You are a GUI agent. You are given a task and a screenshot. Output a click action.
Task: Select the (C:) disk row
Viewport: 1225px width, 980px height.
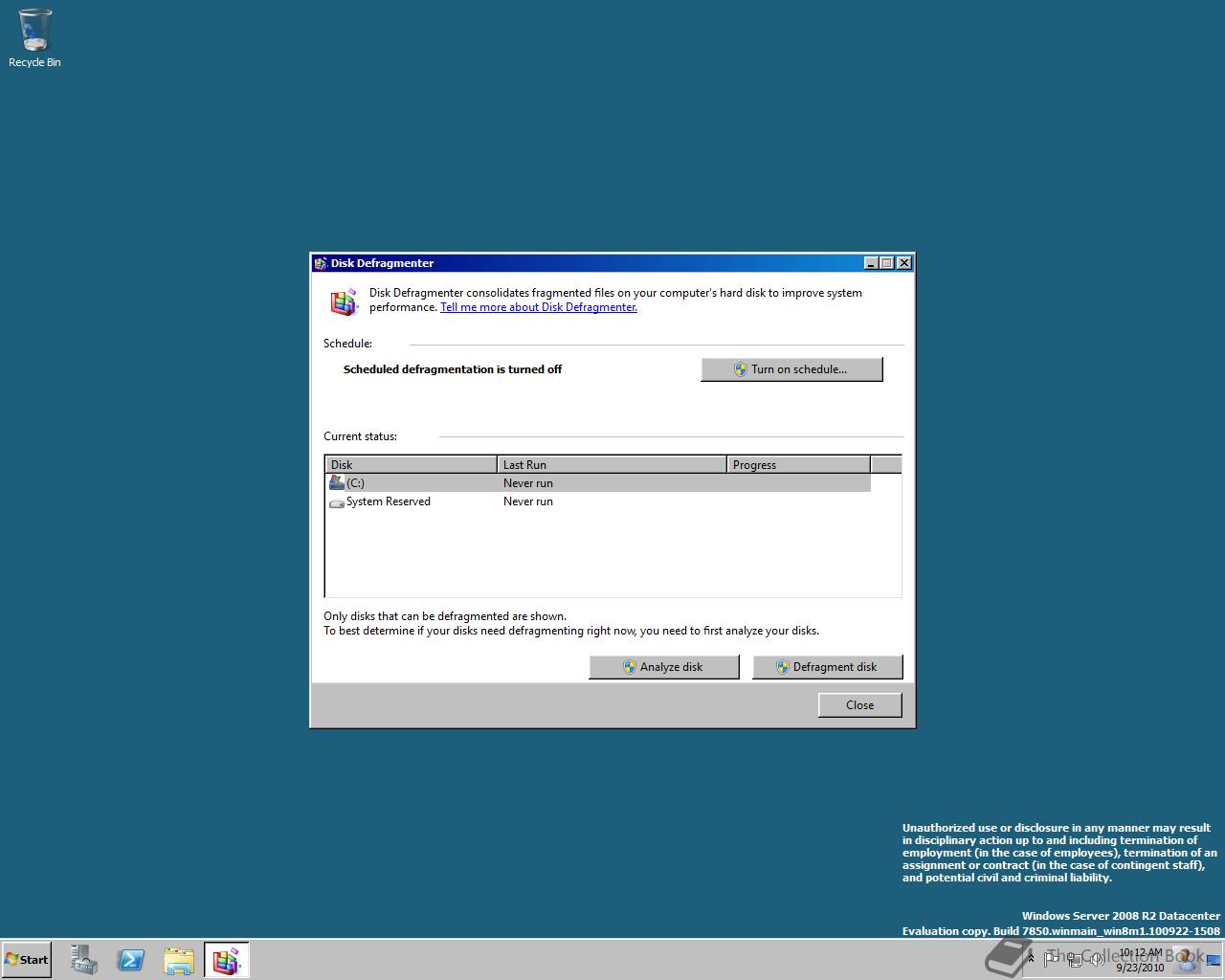point(598,483)
